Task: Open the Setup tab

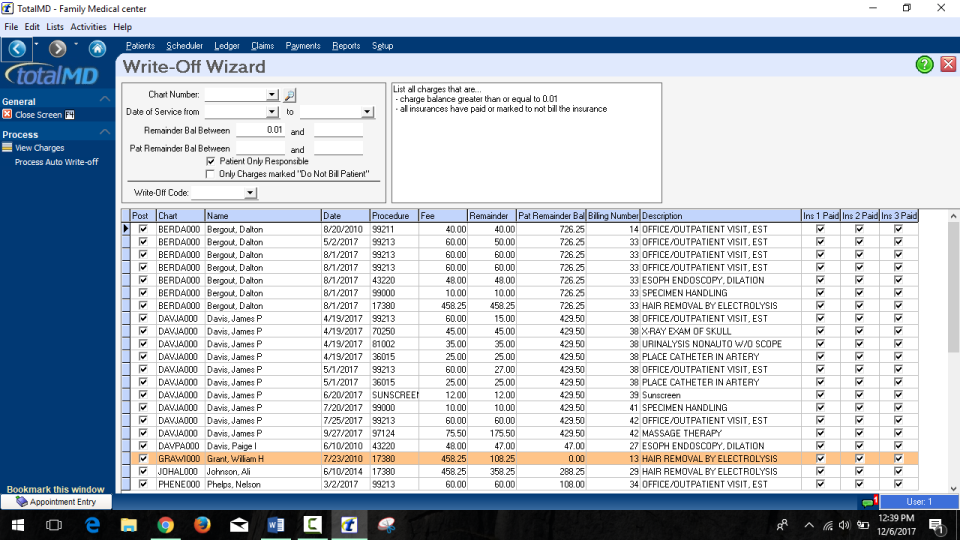Action: pyautogui.click(x=382, y=46)
